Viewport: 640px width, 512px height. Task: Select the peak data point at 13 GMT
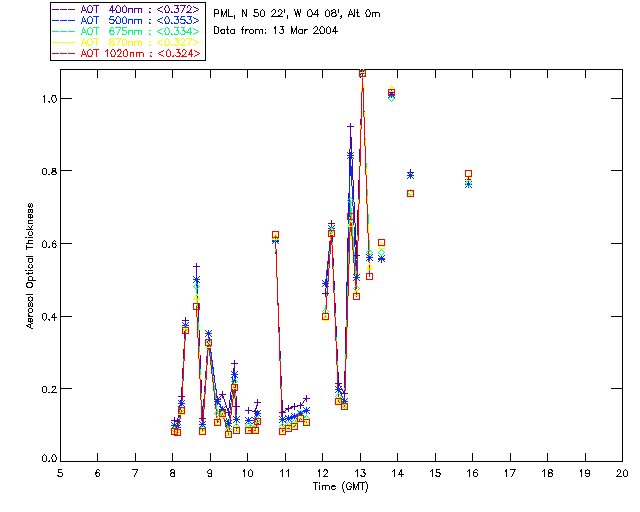362,73
